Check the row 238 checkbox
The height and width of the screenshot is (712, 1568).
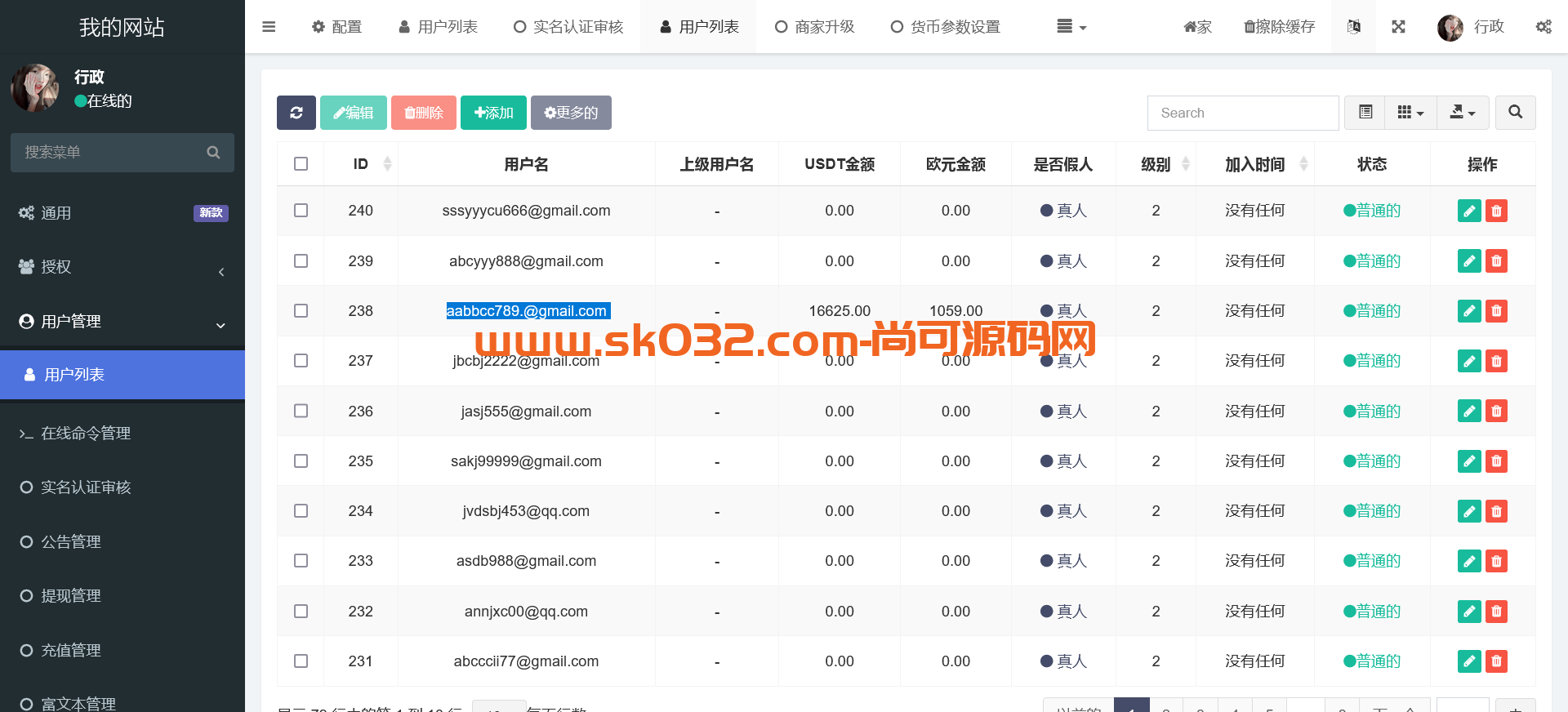[301, 311]
